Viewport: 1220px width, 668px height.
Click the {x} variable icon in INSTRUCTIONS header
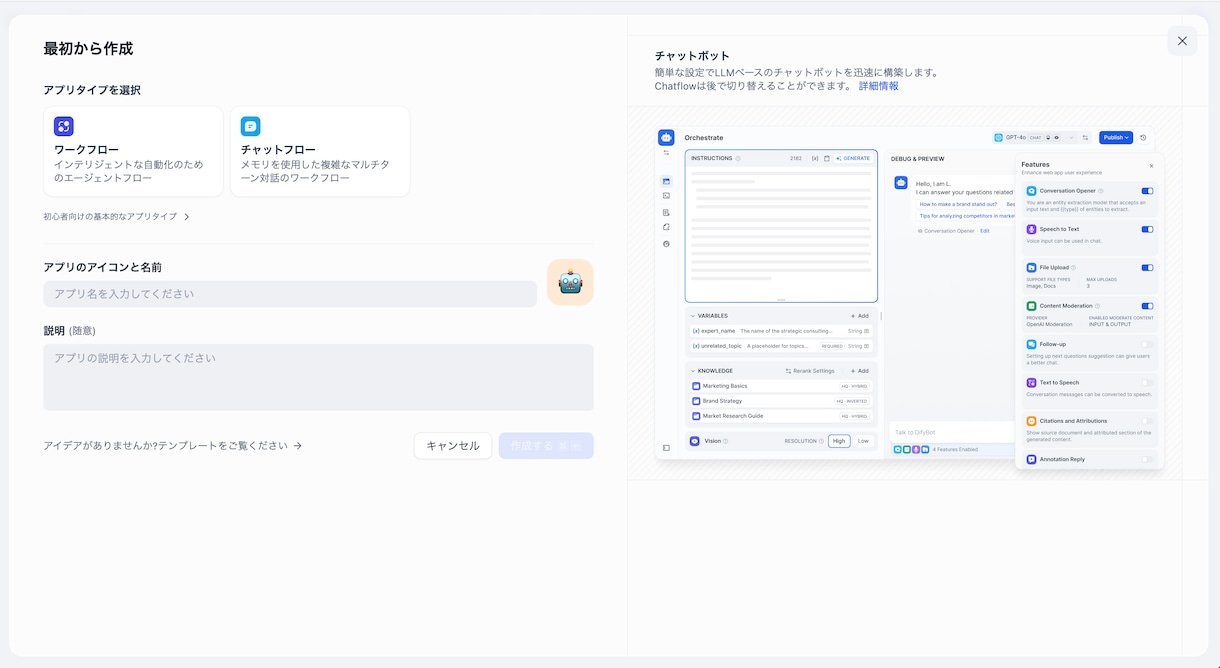[815, 158]
